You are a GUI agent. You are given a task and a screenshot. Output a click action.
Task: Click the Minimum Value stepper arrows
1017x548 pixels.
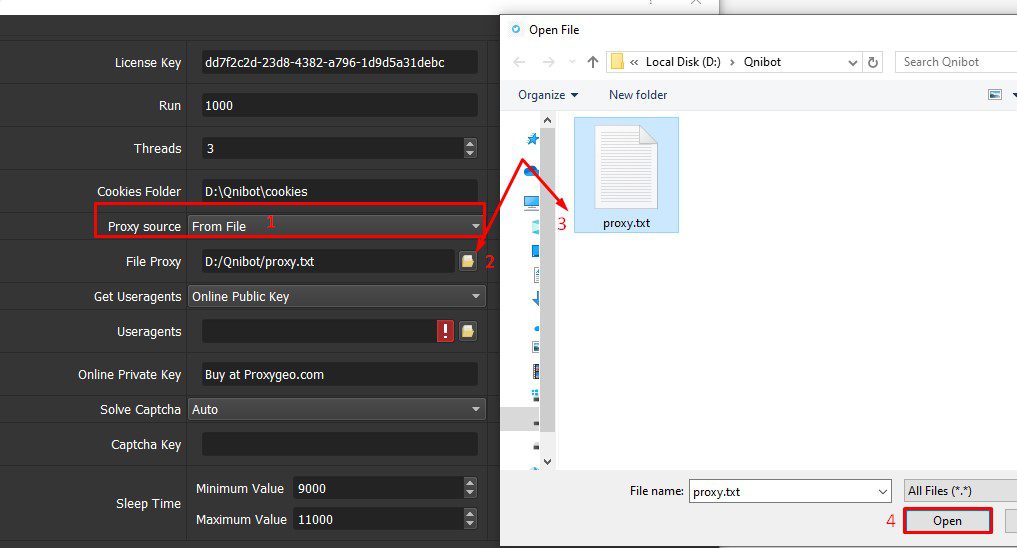click(470, 488)
